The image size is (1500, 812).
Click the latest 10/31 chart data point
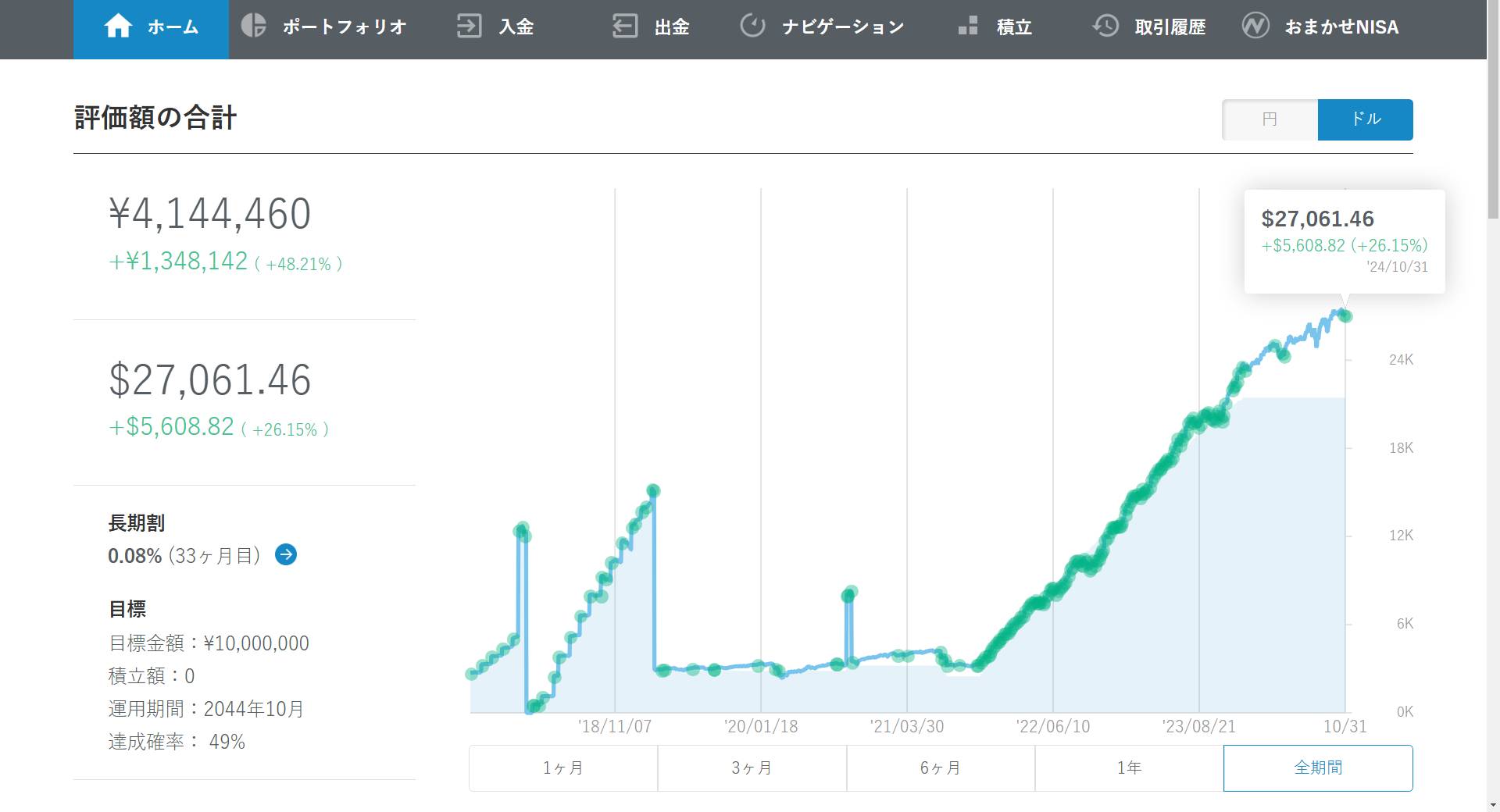click(x=1345, y=315)
